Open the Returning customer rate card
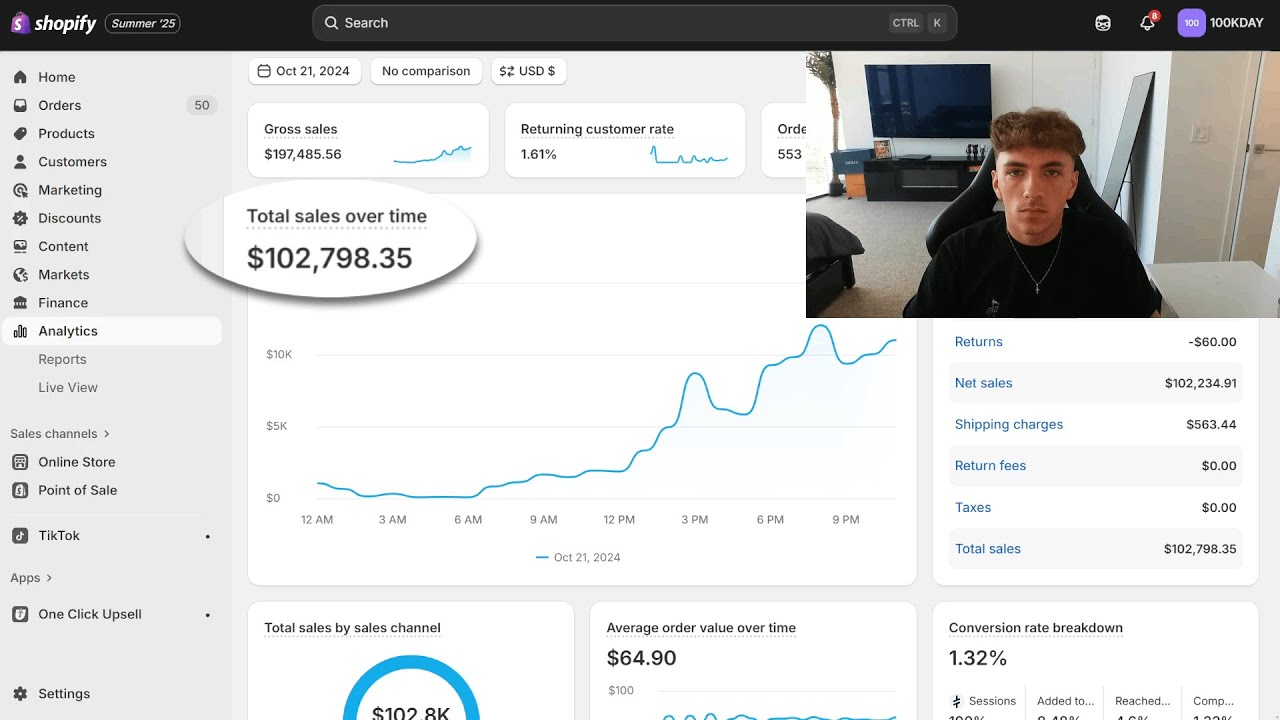This screenshot has width=1280, height=720. [x=625, y=140]
